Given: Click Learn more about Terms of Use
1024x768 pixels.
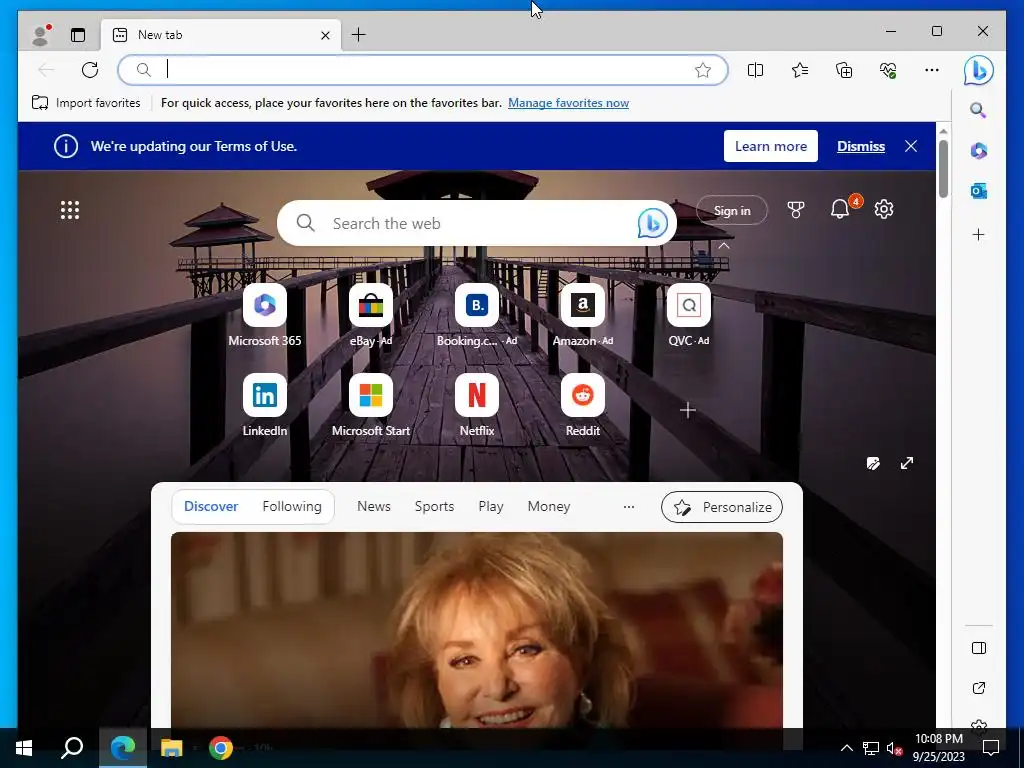Looking at the screenshot, I should click(x=771, y=146).
